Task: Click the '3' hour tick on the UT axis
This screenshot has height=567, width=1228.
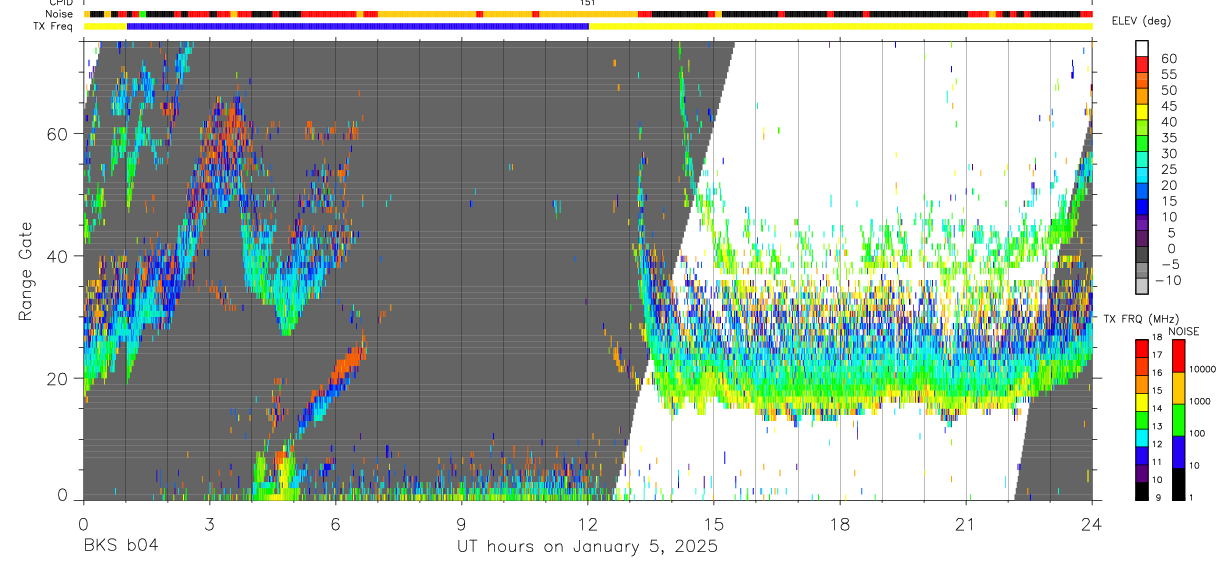Action: coord(209,524)
